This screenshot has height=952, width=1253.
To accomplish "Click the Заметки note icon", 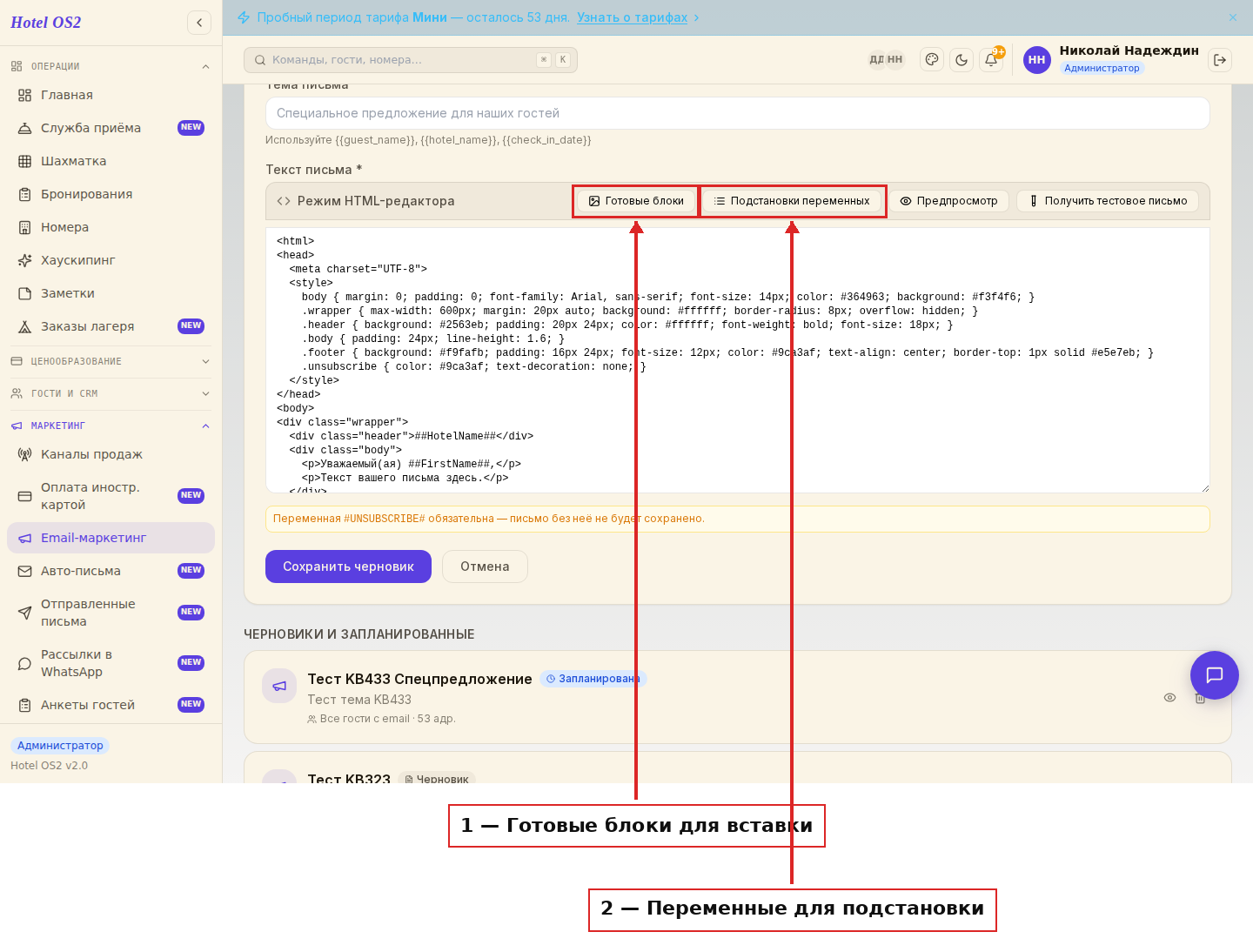I will [24, 293].
